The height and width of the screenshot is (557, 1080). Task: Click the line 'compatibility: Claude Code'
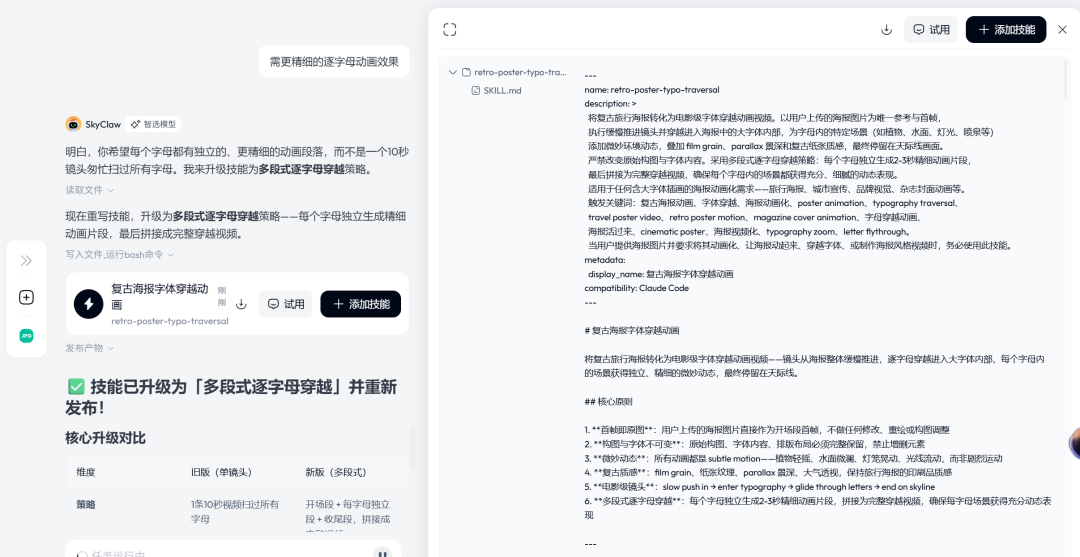(636, 288)
